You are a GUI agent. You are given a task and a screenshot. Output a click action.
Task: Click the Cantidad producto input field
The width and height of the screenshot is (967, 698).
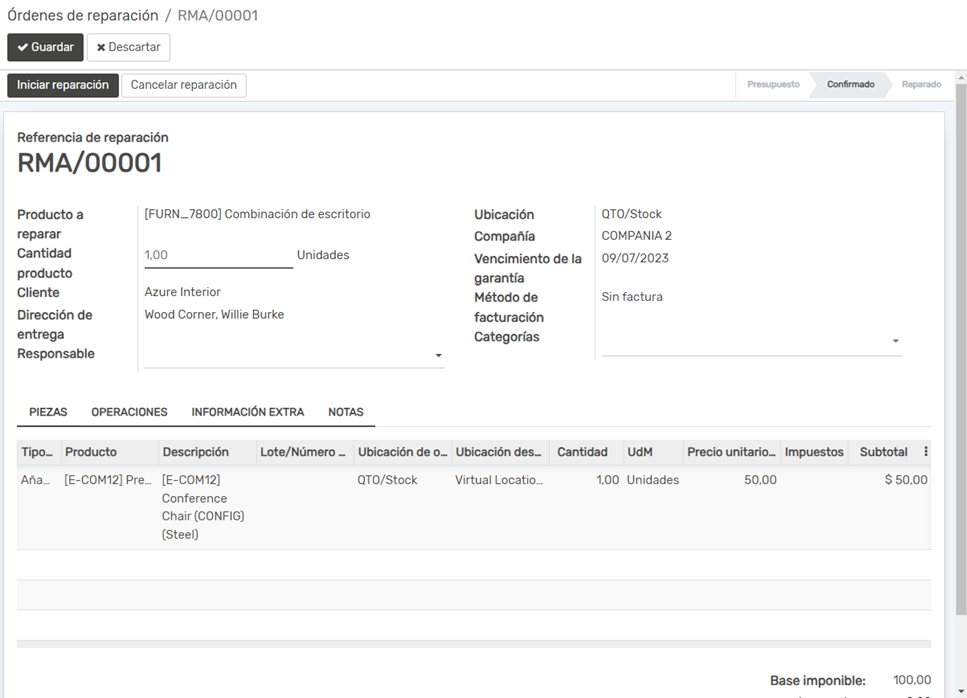(x=218, y=256)
